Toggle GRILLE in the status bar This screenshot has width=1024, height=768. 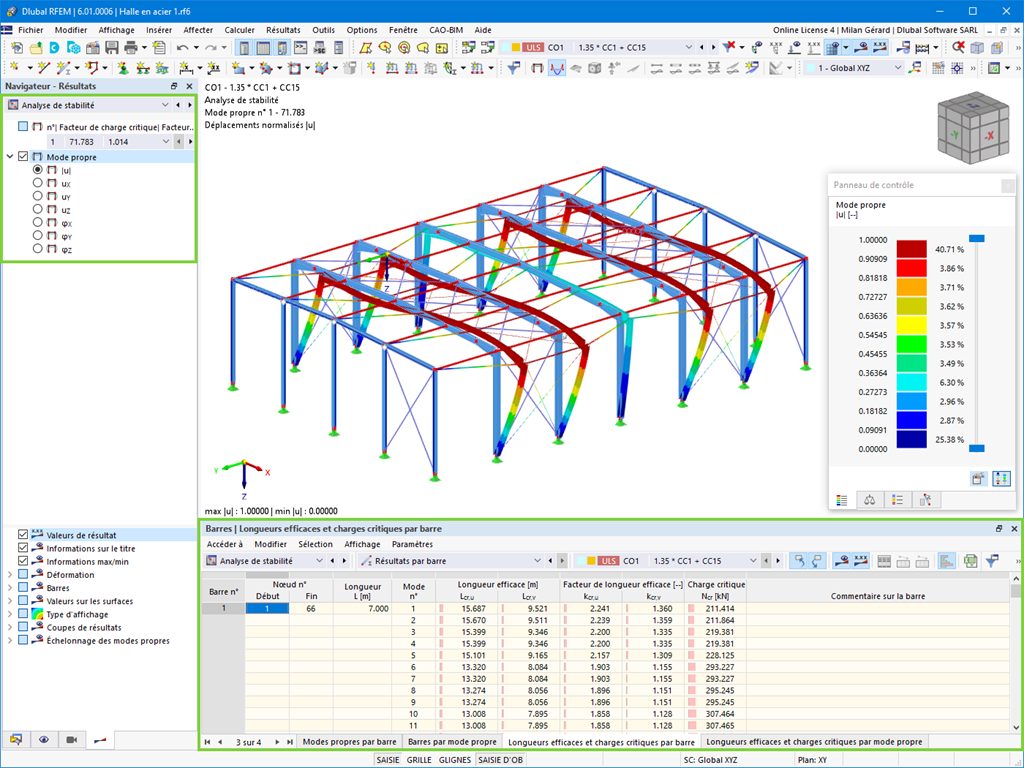pos(419,760)
